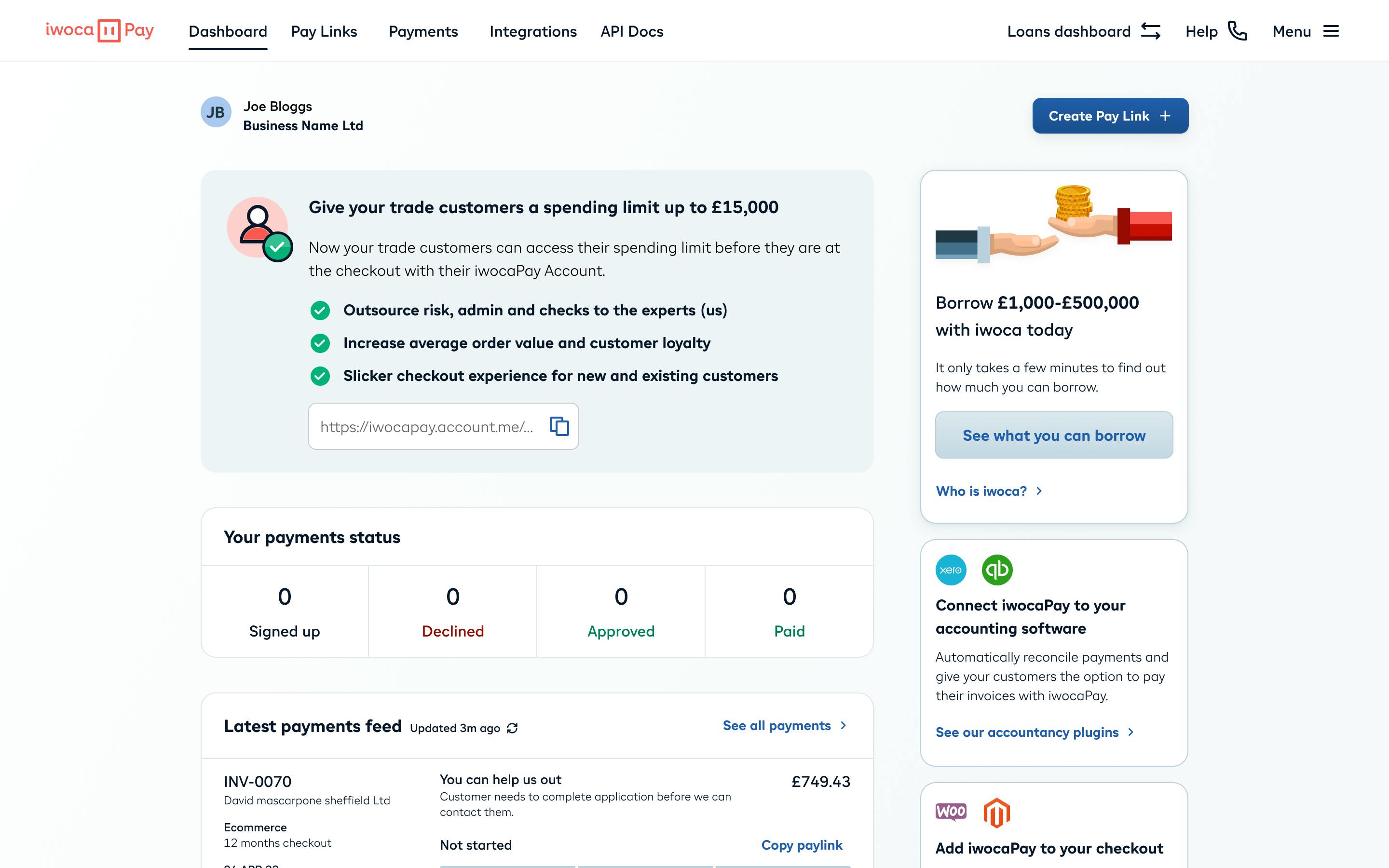The image size is (1389, 868).
Task: Click the Loans dashboard swap arrows icon
Action: (1150, 31)
